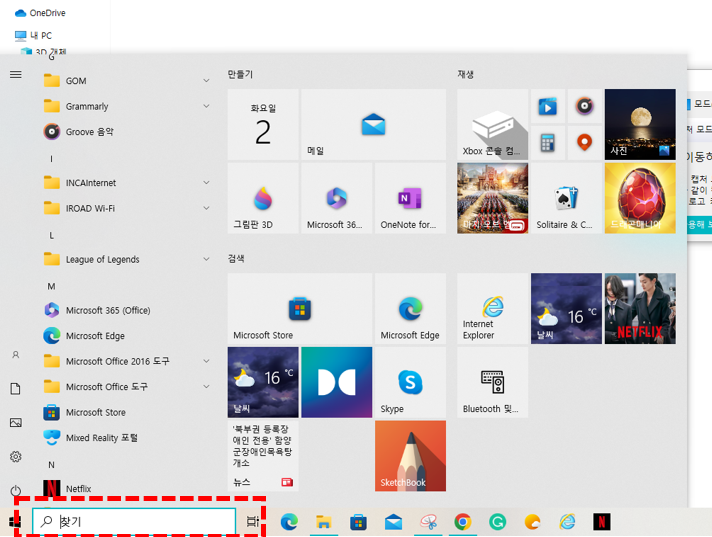The image size is (712, 537).
Task: Open the Calculator small tile
Action: 548,143
